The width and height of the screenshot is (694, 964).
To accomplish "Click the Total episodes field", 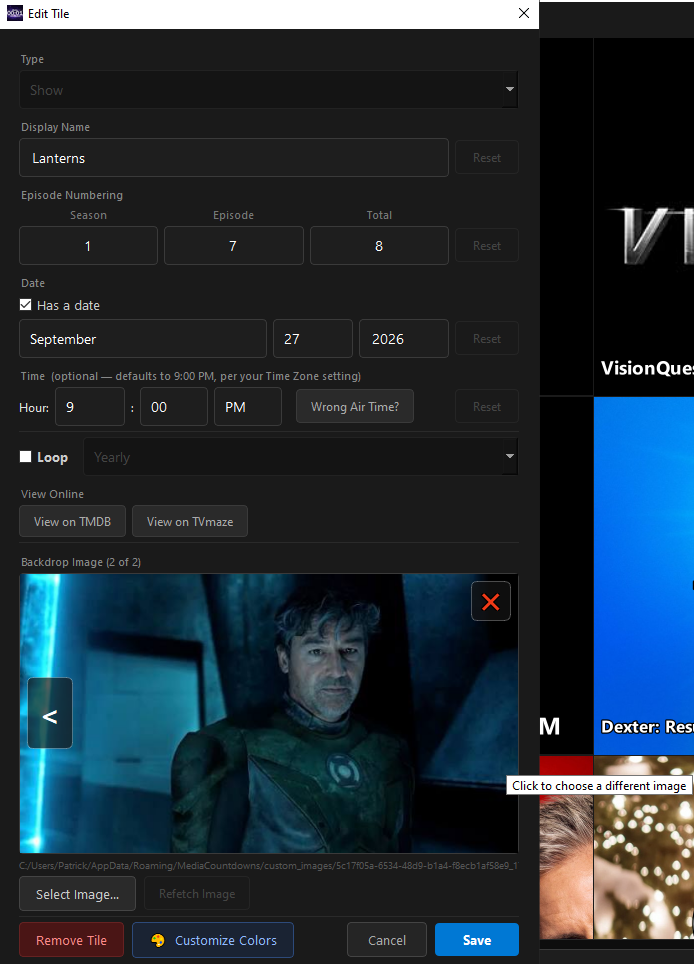I will [379, 246].
